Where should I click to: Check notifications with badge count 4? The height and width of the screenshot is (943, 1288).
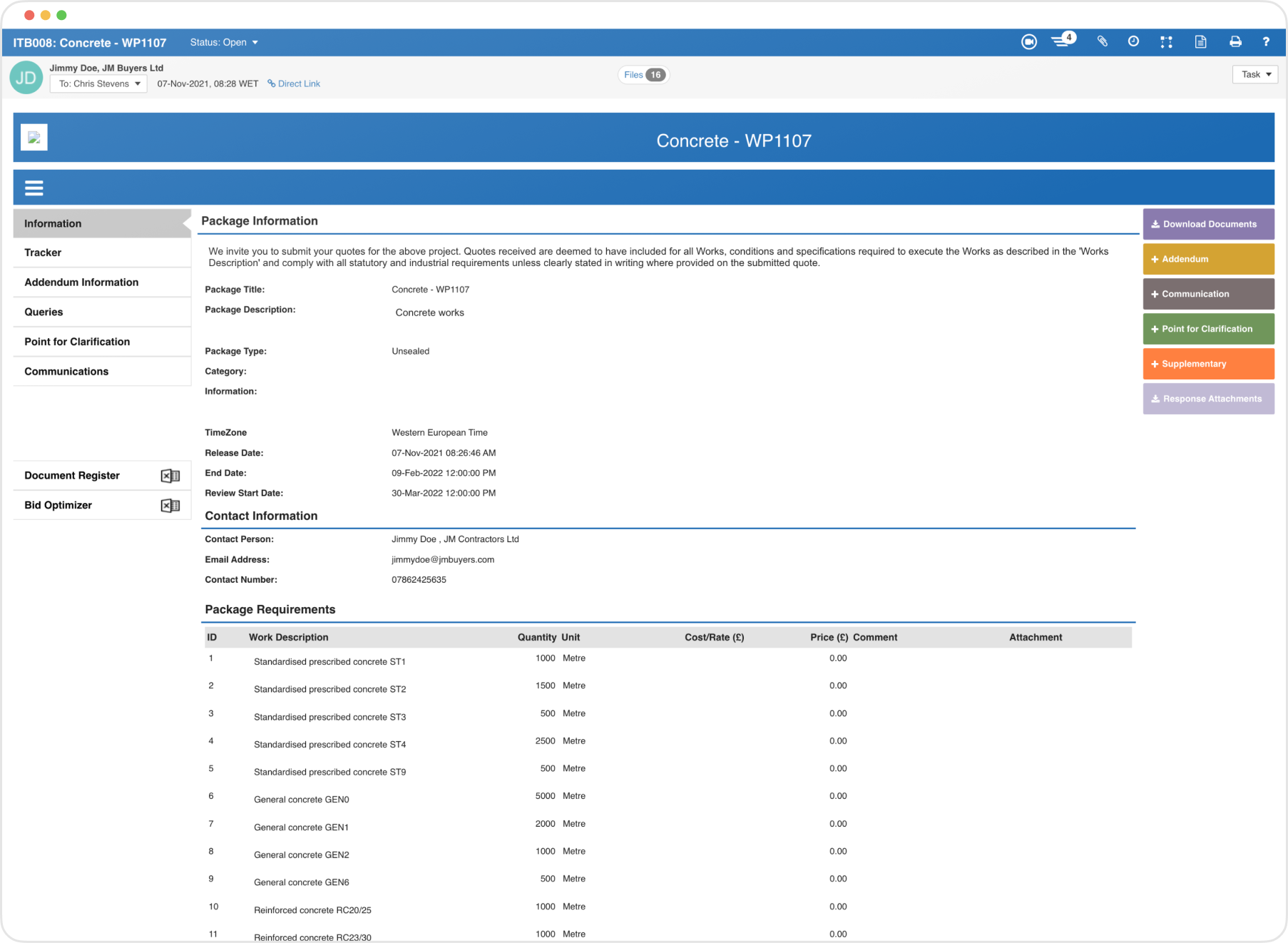pos(1063,41)
